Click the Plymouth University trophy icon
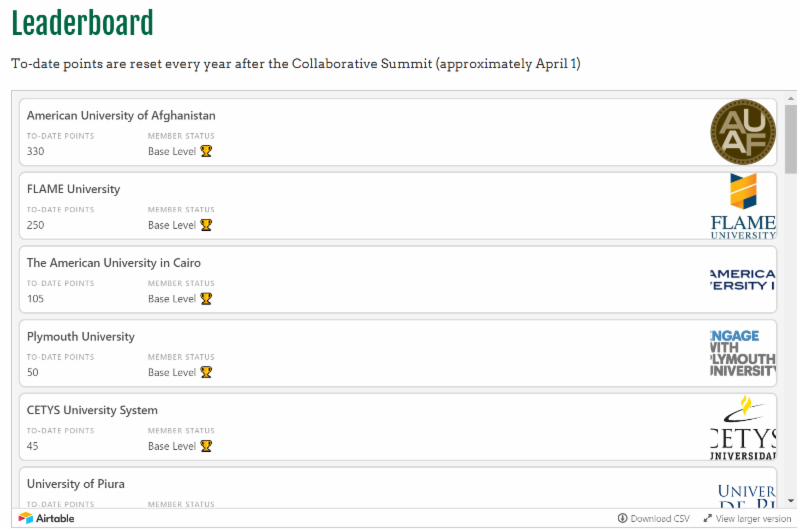Viewport: 800px width, 530px height. coord(206,372)
